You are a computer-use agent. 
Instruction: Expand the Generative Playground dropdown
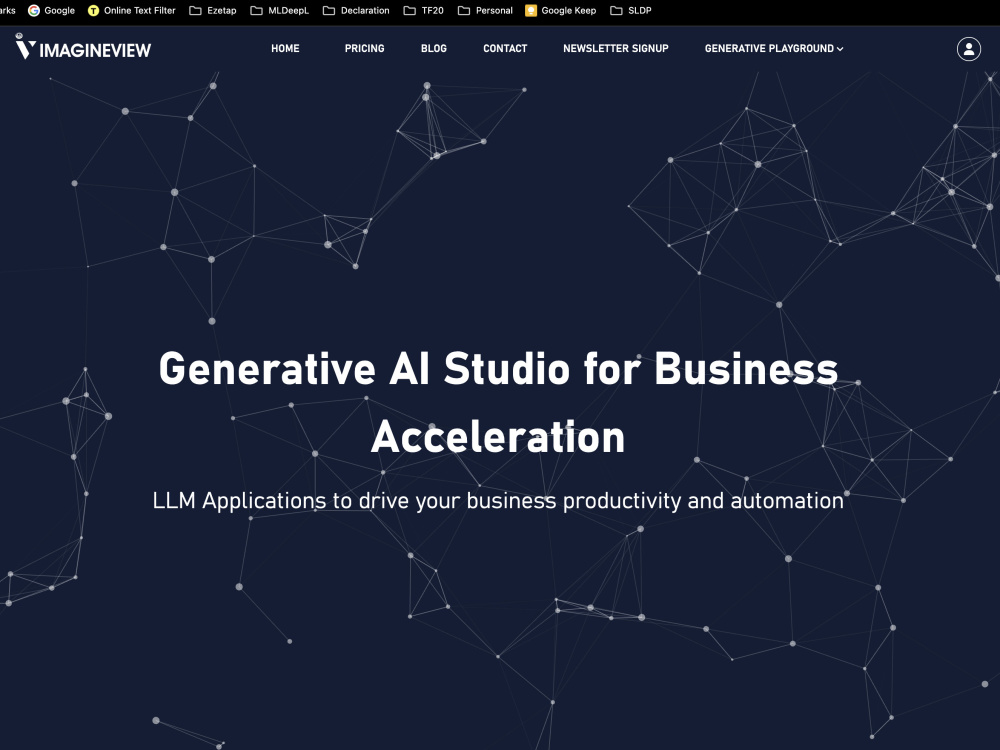[x=770, y=48]
